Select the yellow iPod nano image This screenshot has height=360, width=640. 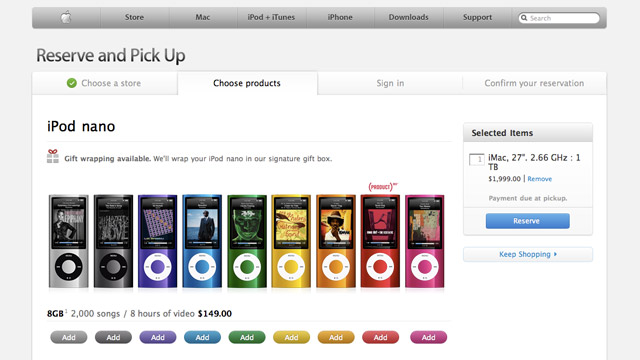(291, 241)
